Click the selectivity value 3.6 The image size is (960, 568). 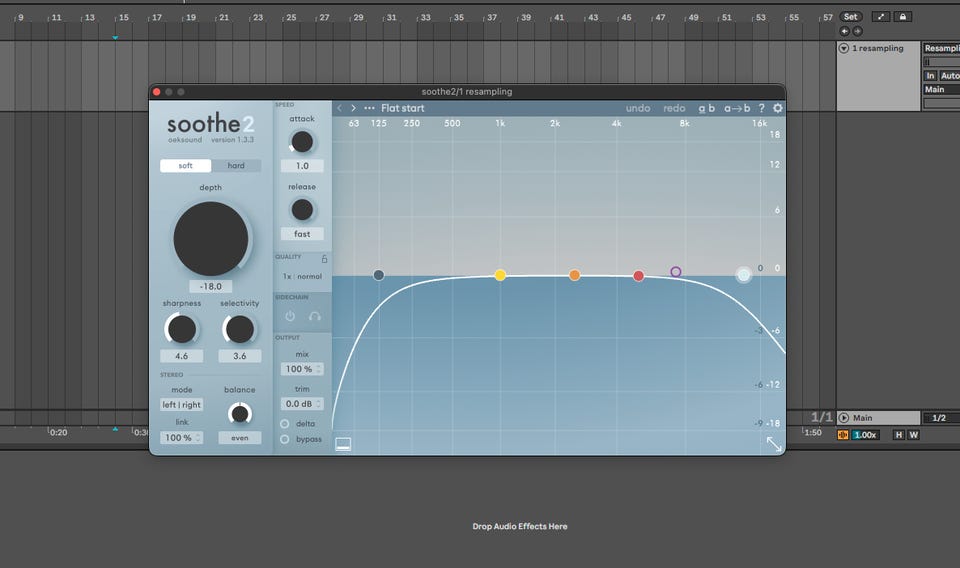[x=239, y=356]
